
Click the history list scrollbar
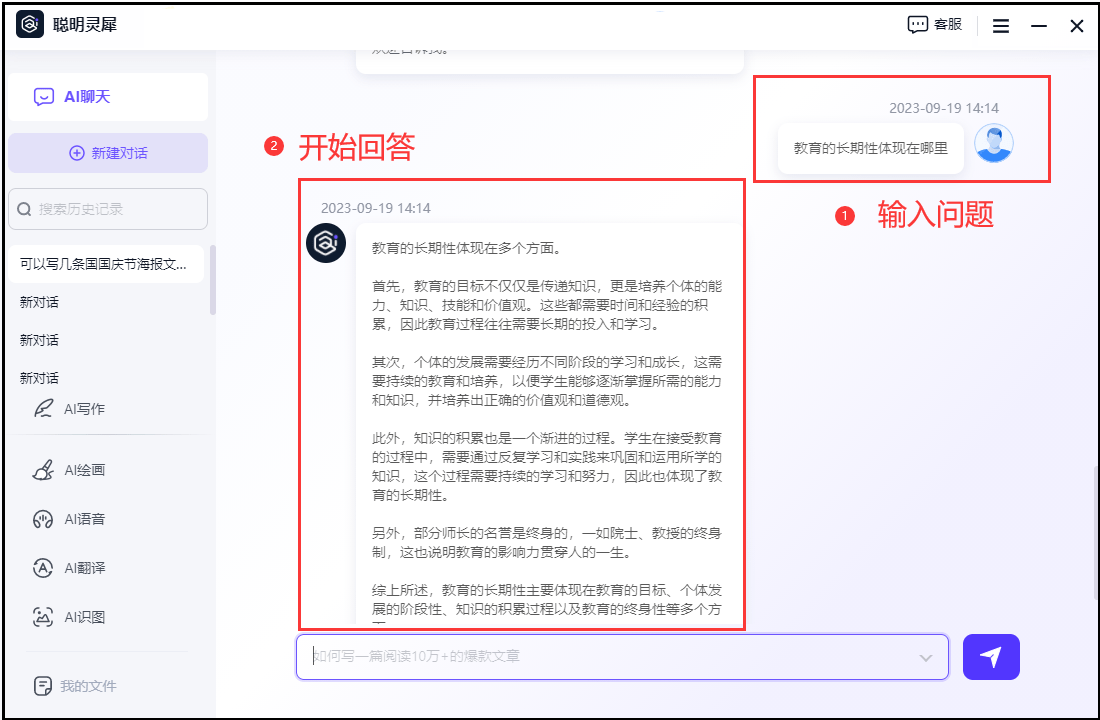click(x=212, y=290)
